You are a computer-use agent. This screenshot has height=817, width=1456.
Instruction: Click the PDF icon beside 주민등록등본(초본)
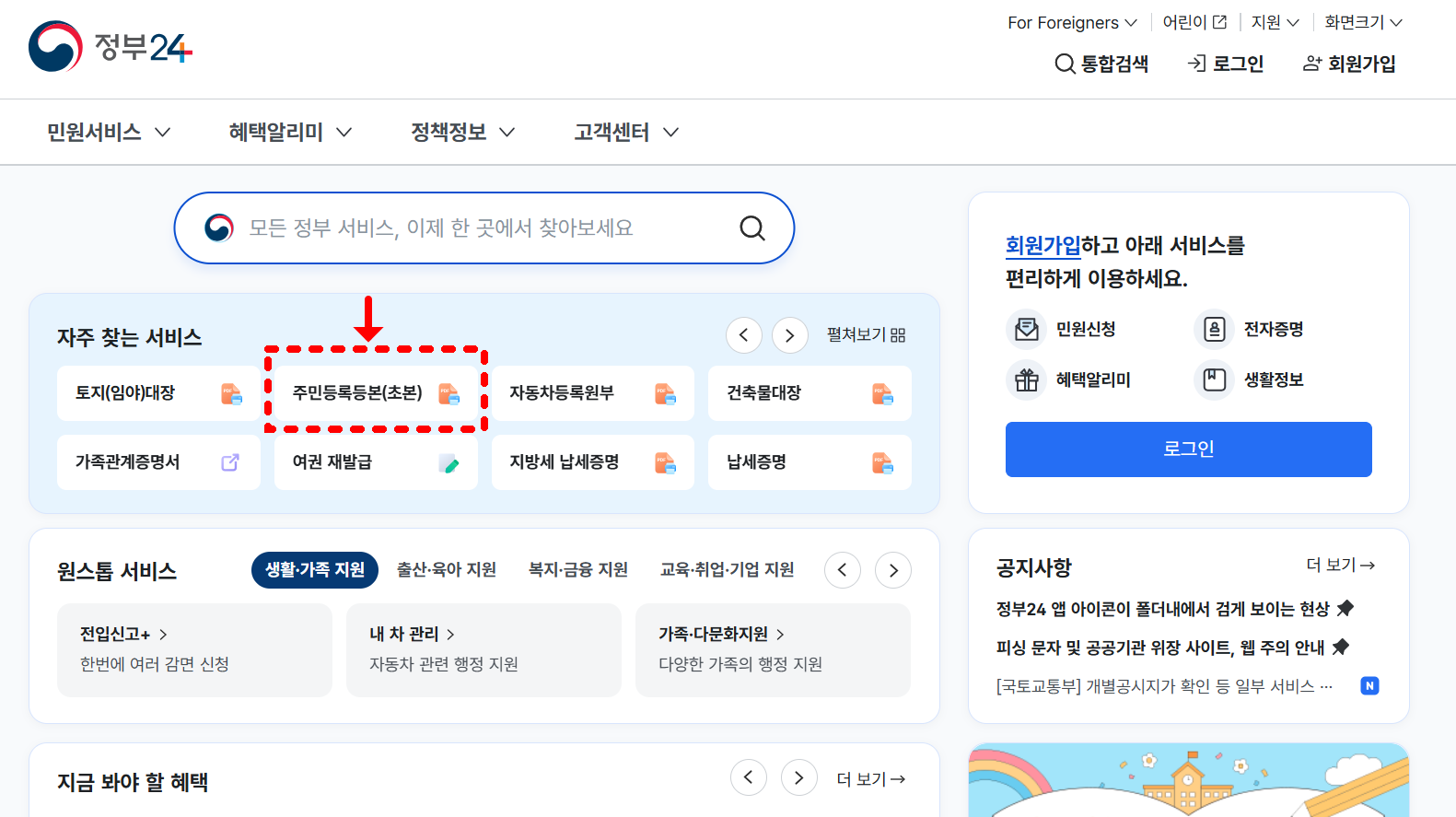(448, 393)
